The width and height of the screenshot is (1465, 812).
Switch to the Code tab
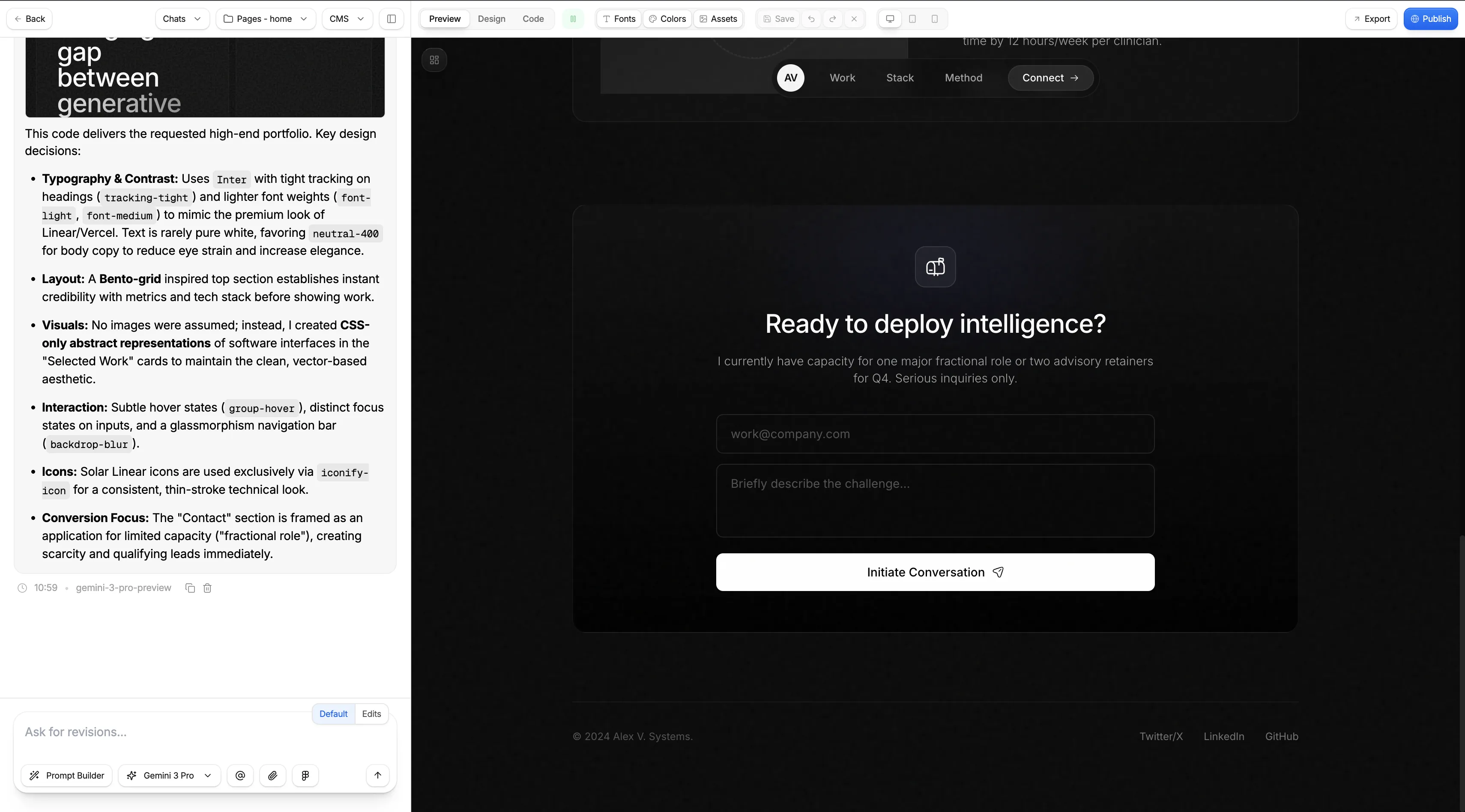click(x=533, y=19)
